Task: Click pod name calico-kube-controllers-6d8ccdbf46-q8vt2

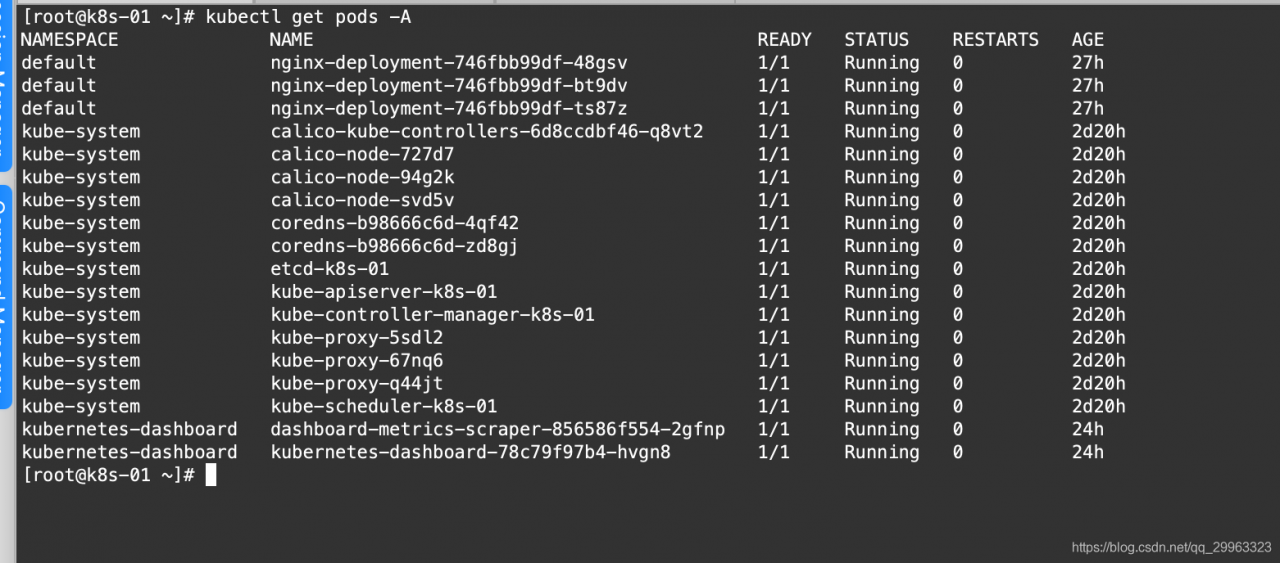Action: pyautogui.click(x=487, y=132)
